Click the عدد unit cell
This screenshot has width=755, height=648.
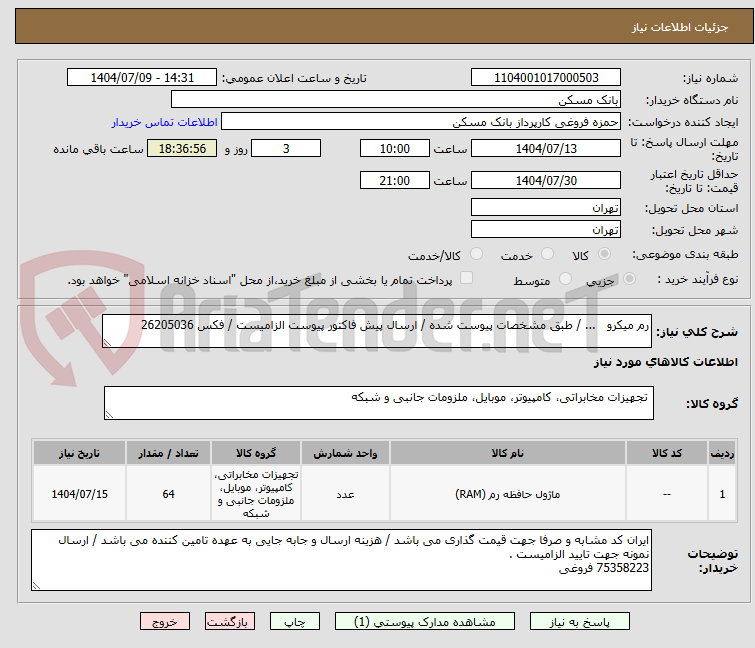pyautogui.click(x=345, y=494)
